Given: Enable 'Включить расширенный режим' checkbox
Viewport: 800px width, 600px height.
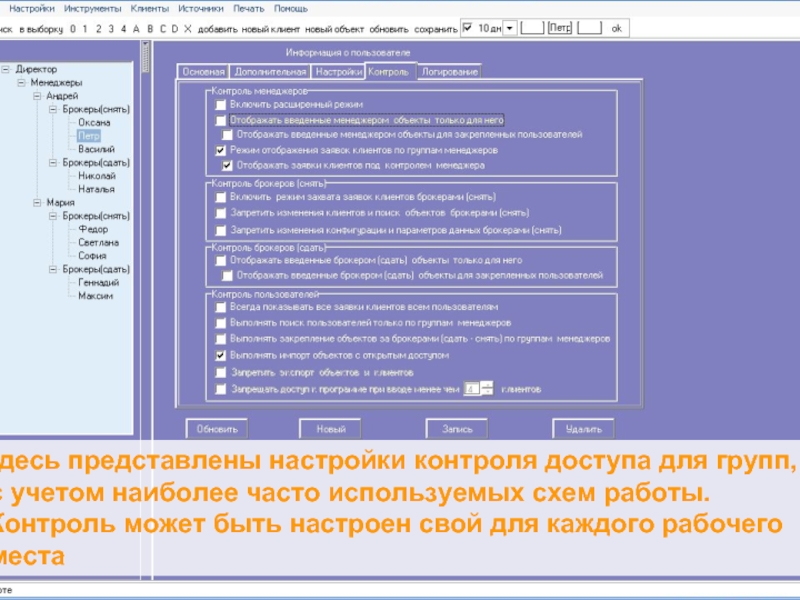Looking at the screenshot, I should [221, 104].
